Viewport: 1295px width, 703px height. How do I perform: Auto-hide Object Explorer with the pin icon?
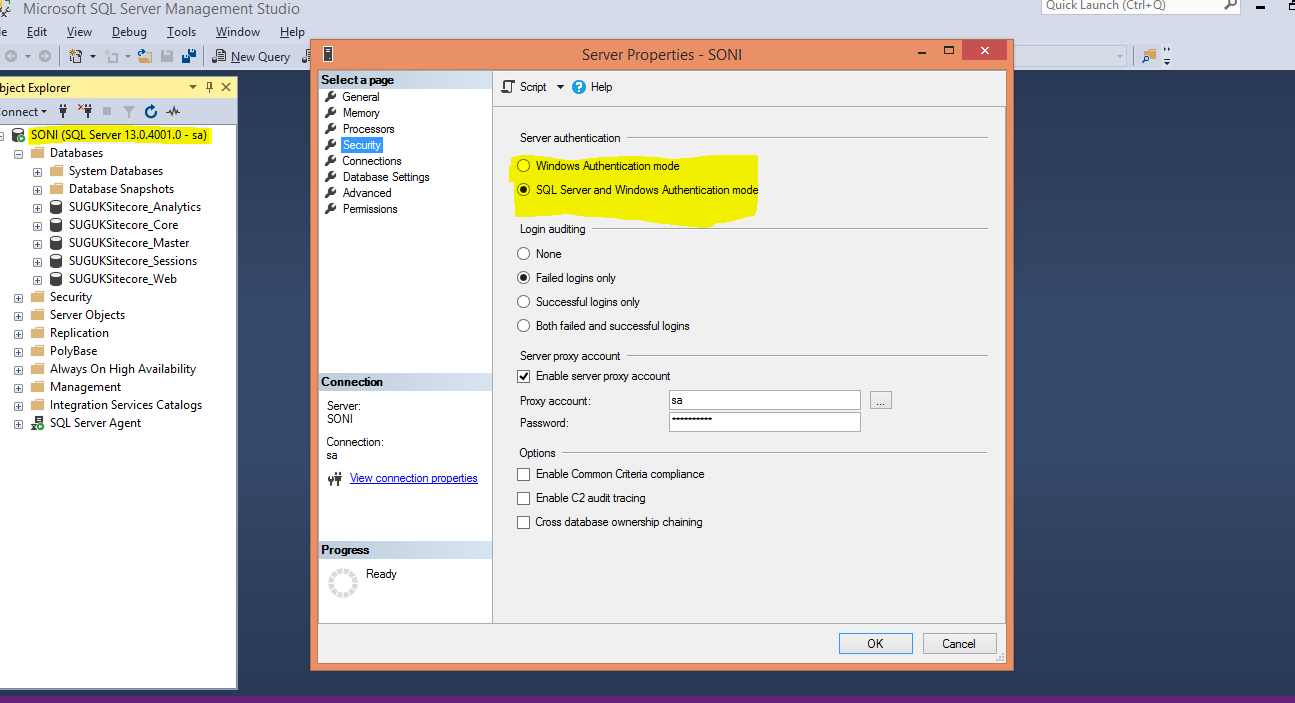coord(209,87)
